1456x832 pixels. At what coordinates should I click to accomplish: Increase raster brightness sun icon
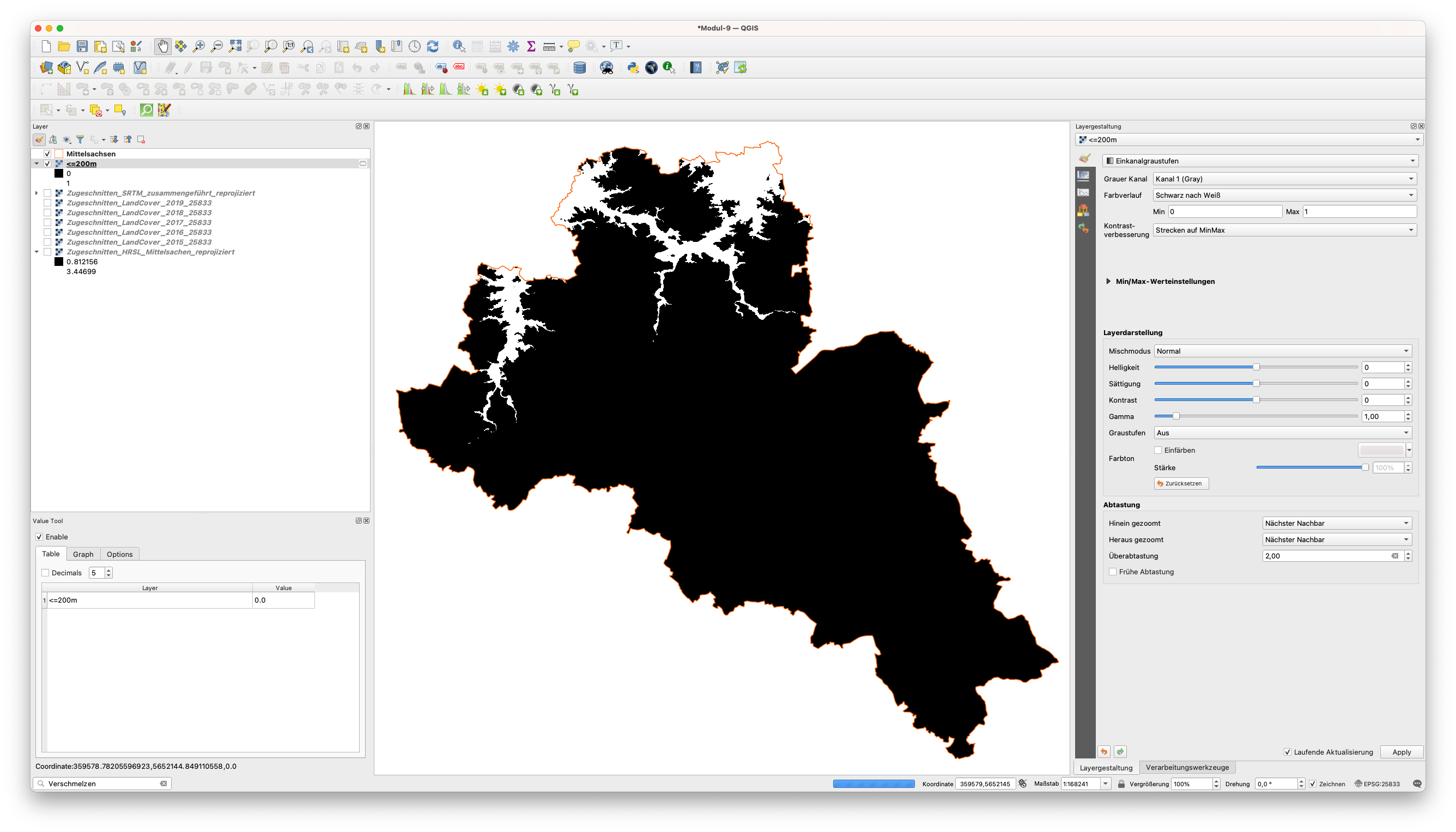[482, 89]
